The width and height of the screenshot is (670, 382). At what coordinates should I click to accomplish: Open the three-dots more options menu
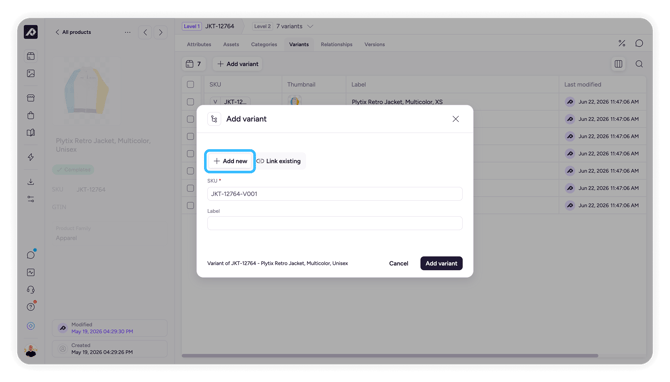point(127,32)
